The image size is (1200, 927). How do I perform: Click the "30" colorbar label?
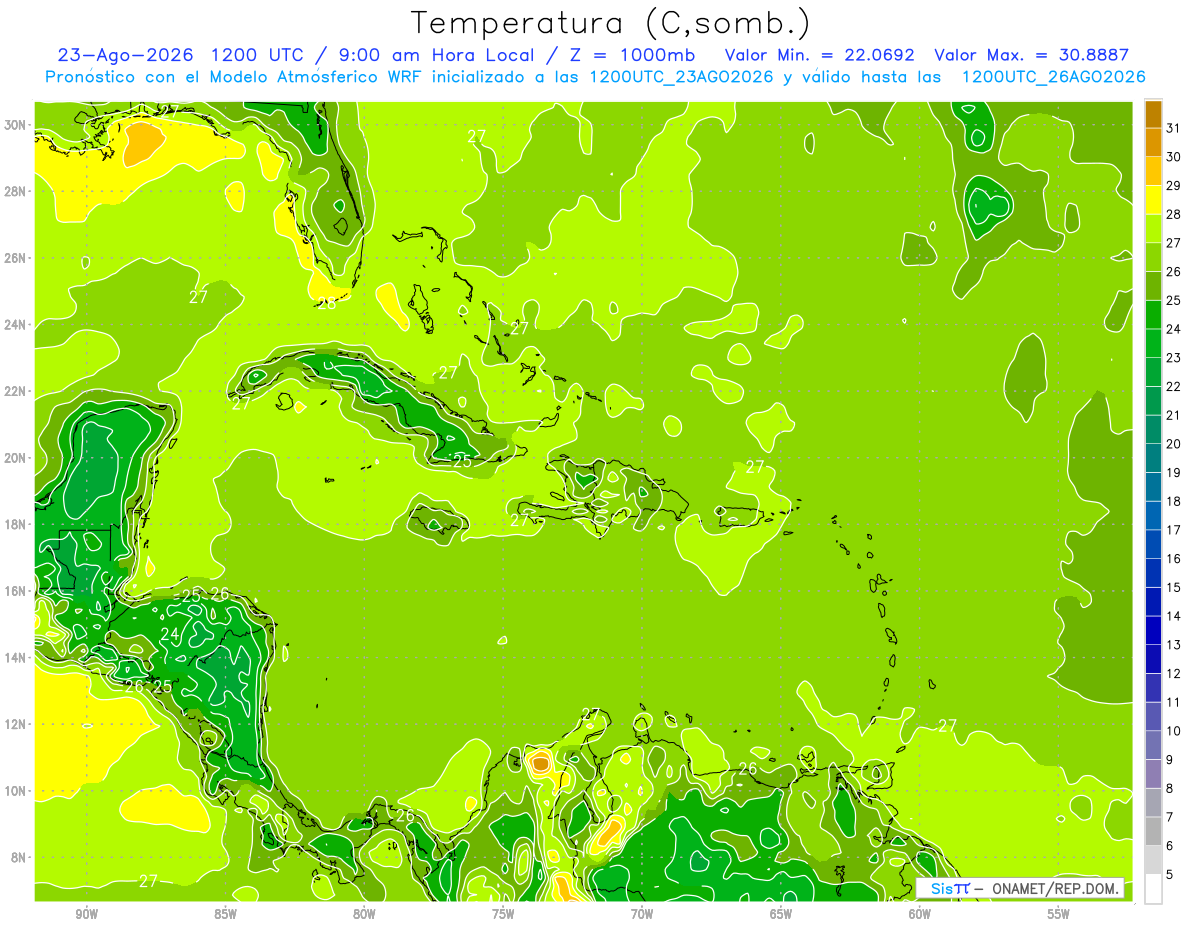[x=1174, y=157]
